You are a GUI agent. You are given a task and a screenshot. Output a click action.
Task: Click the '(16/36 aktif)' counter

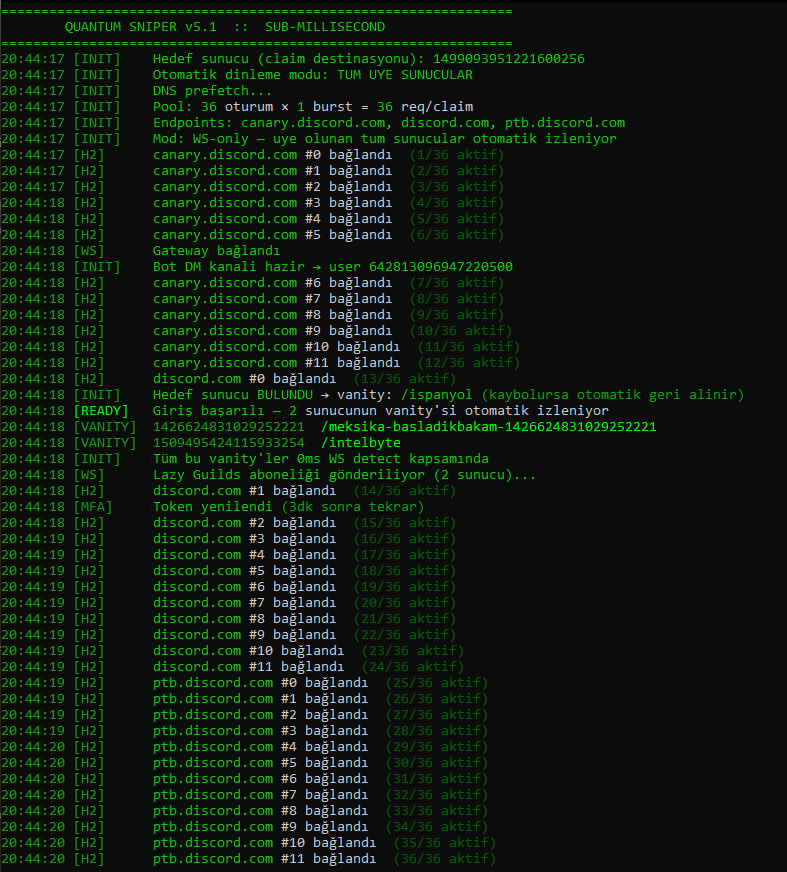[x=404, y=539]
